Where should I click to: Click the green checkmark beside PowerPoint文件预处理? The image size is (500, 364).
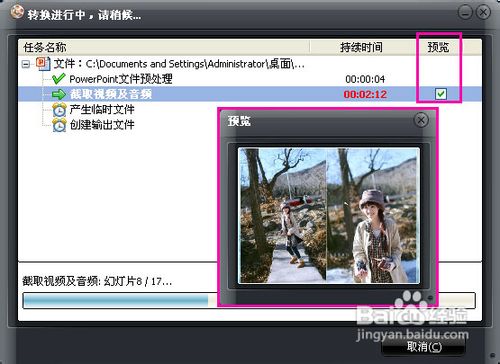pyautogui.click(x=59, y=79)
